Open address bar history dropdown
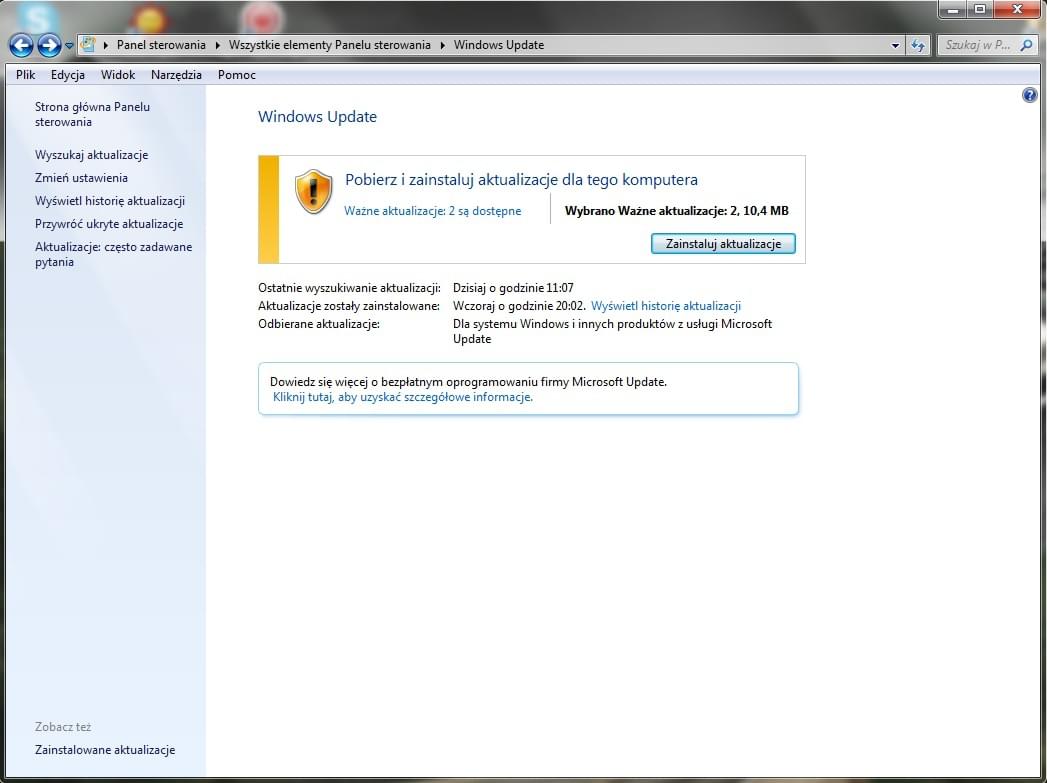The width and height of the screenshot is (1047, 783). [895, 45]
